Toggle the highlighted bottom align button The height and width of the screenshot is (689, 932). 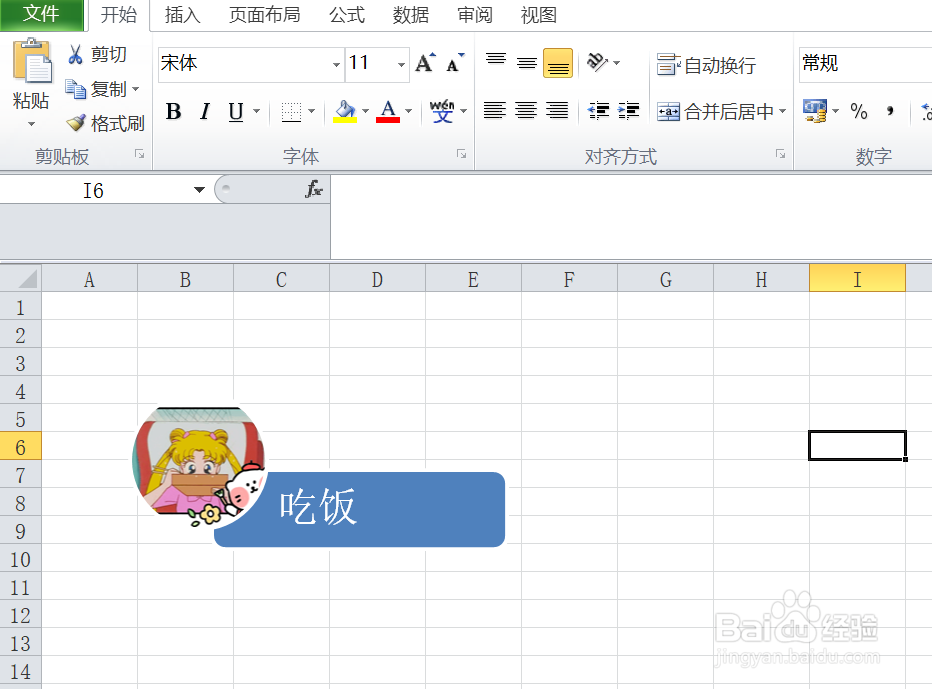(558, 63)
